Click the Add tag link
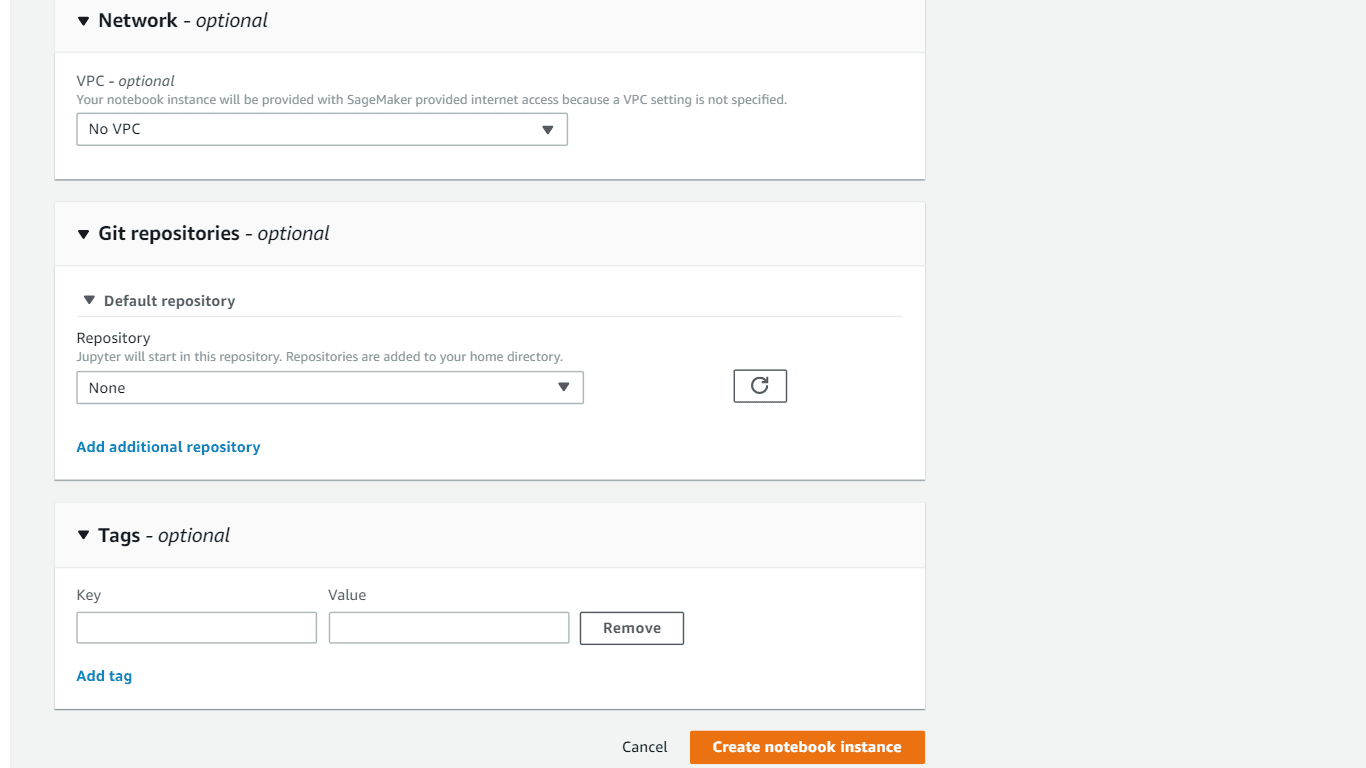 [104, 675]
